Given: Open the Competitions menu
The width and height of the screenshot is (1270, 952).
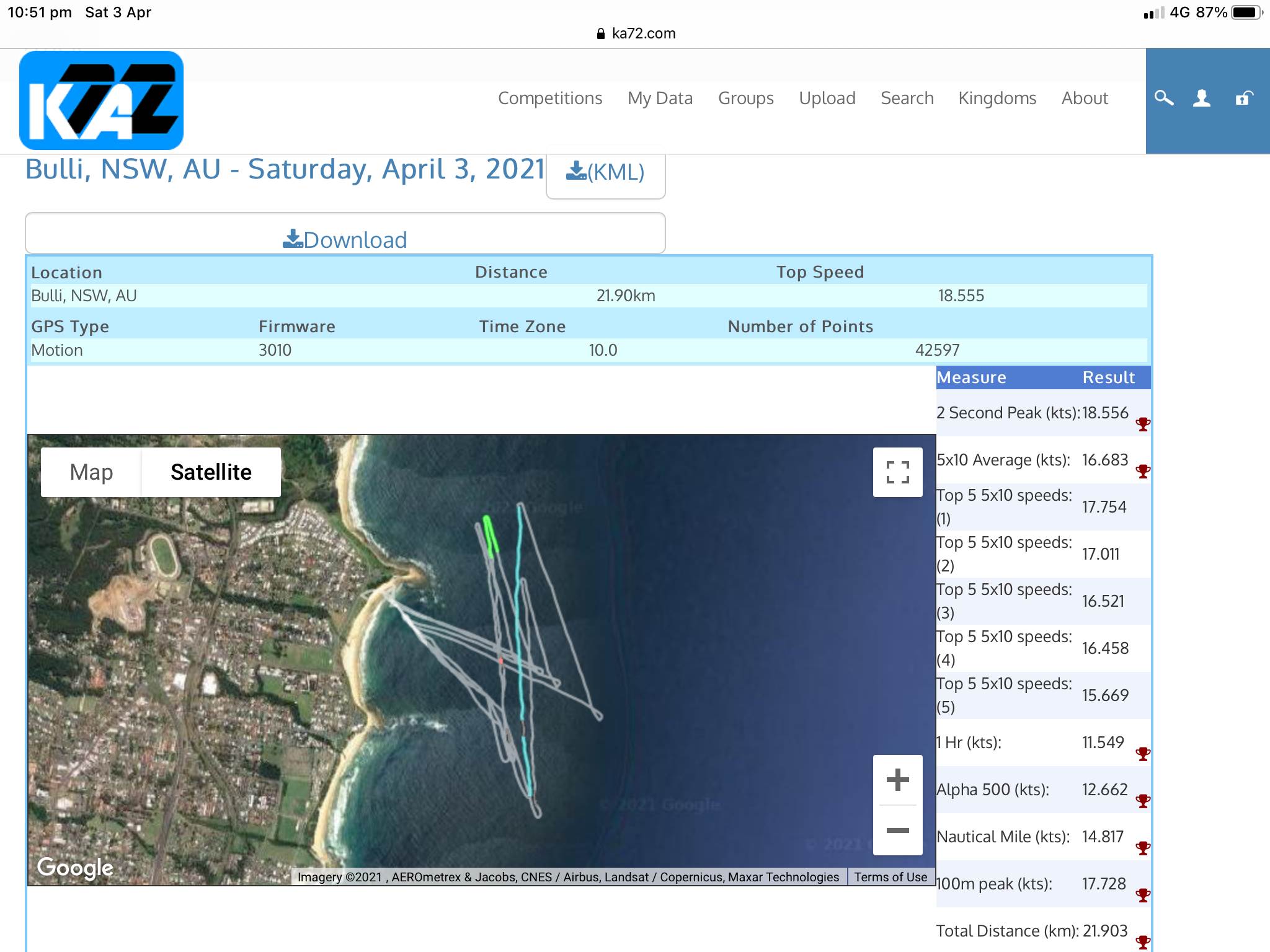Looking at the screenshot, I should coord(550,98).
